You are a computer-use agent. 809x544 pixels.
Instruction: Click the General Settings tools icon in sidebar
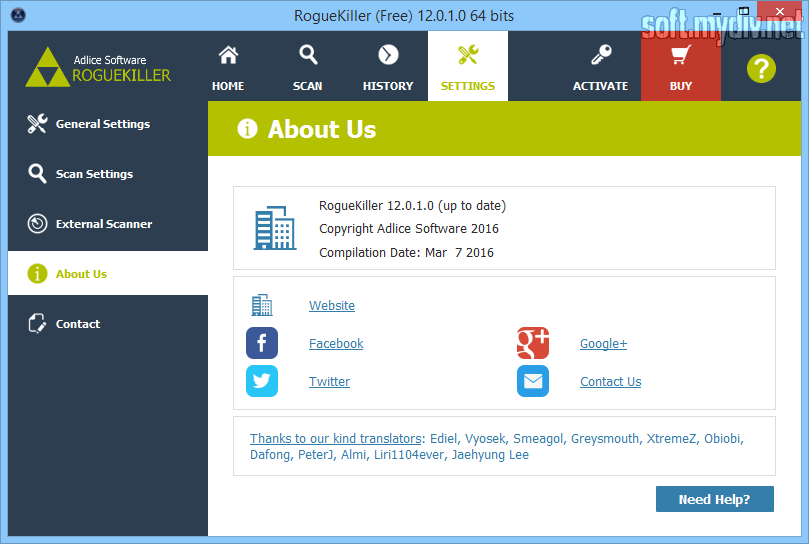pos(37,124)
